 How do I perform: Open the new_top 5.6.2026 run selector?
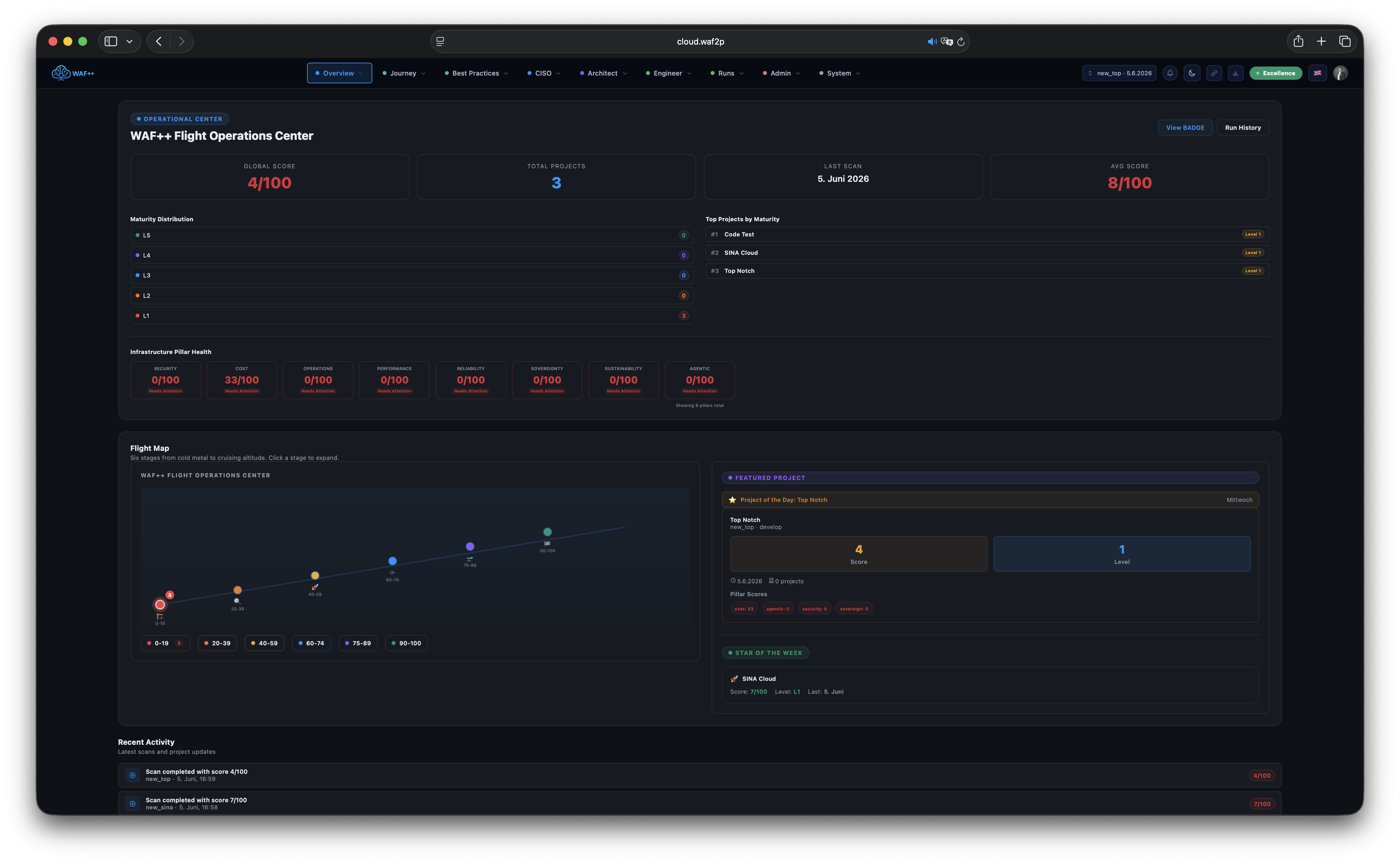(x=1119, y=73)
